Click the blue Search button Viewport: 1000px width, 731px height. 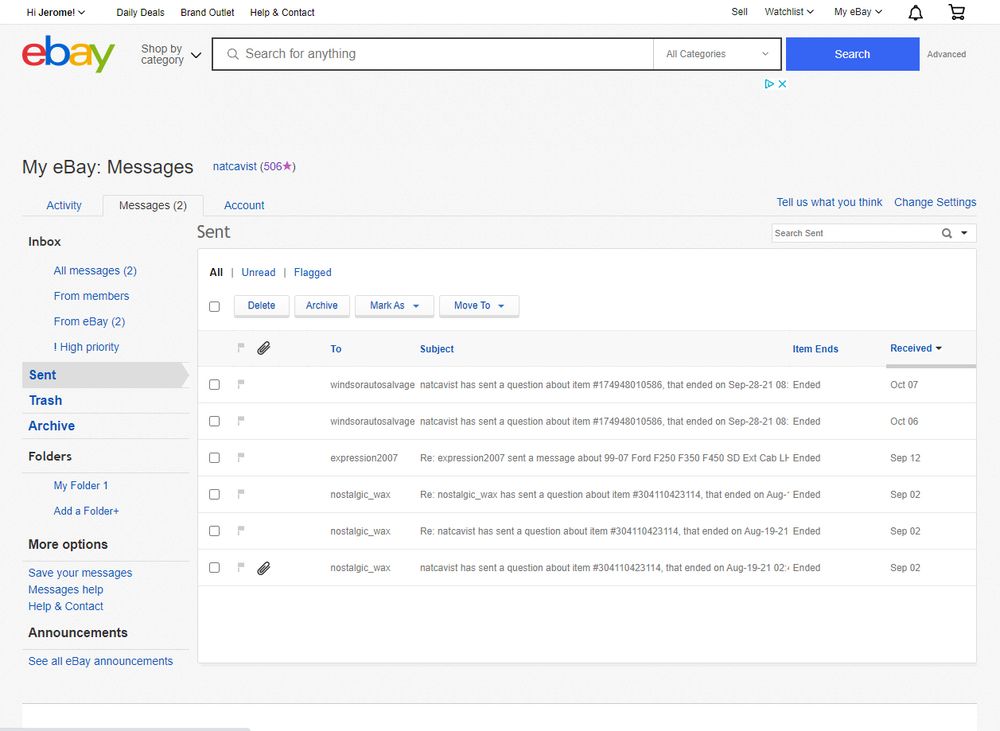coord(852,54)
